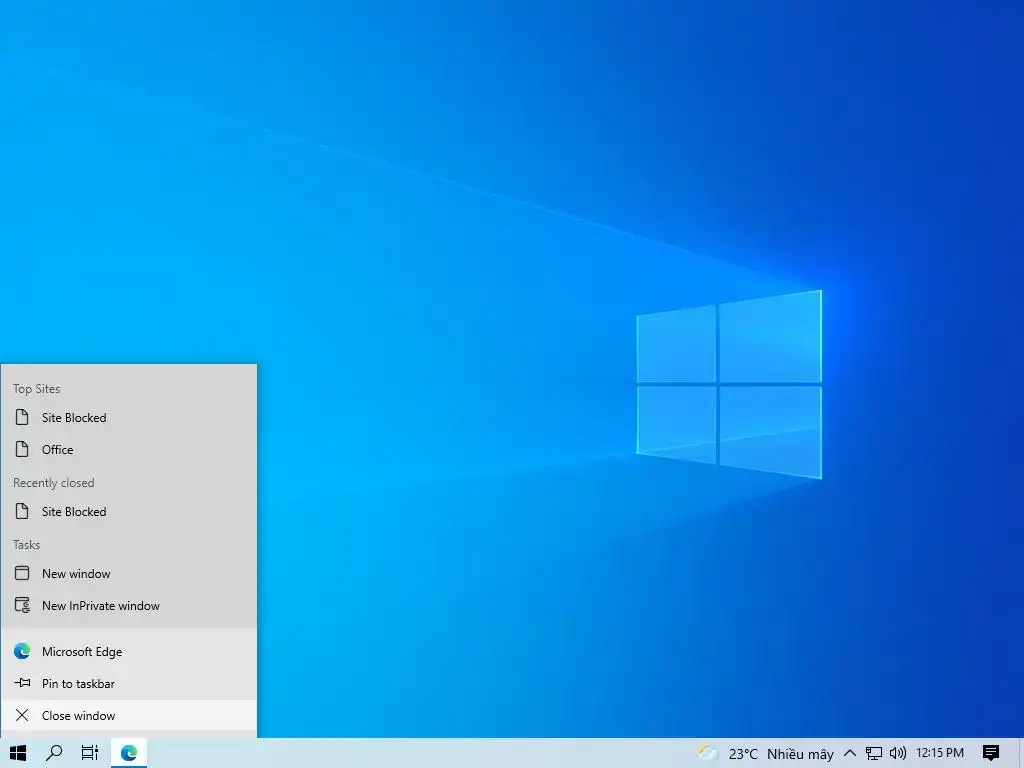Click the Microsoft Edge taskbar icon
Viewport: 1024px width, 768px height.
pos(129,753)
